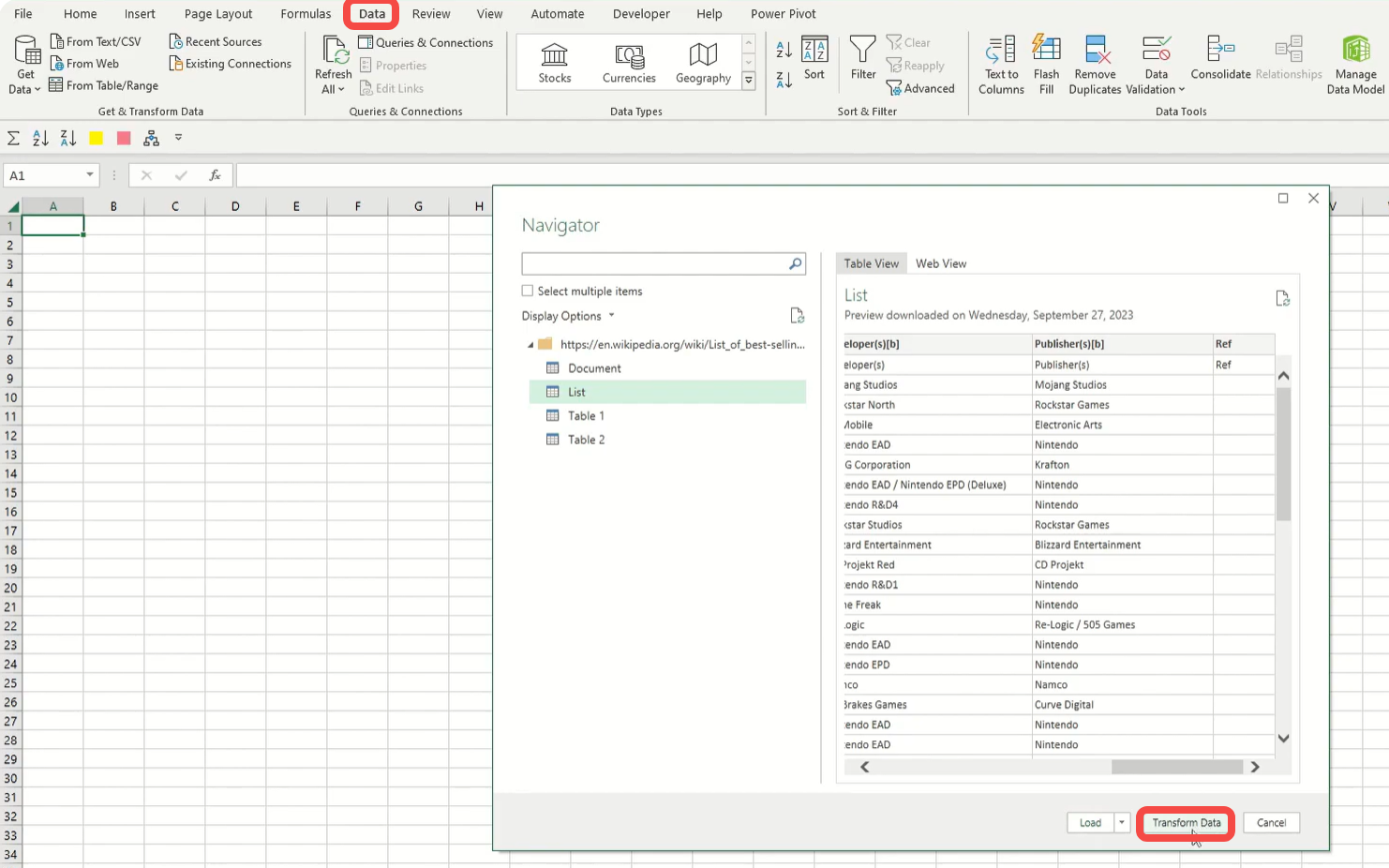This screenshot has width=1389, height=868.
Task: Apply the yellow fill swatch
Action: pos(96,139)
